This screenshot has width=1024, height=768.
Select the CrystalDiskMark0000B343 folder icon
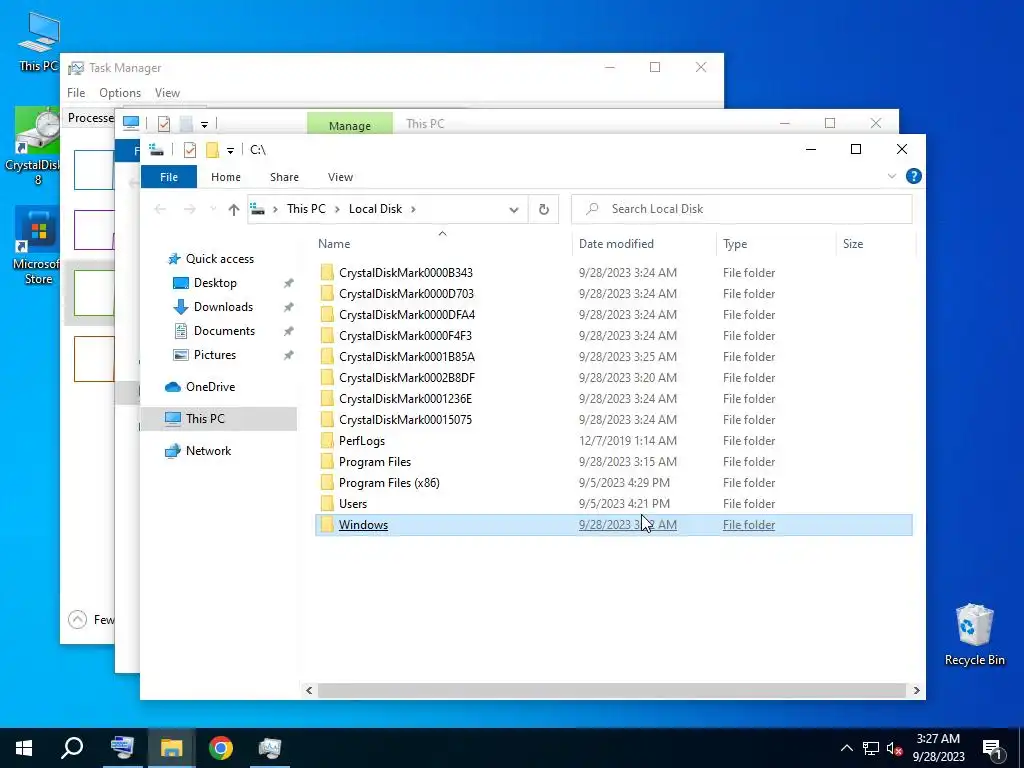[327, 272]
